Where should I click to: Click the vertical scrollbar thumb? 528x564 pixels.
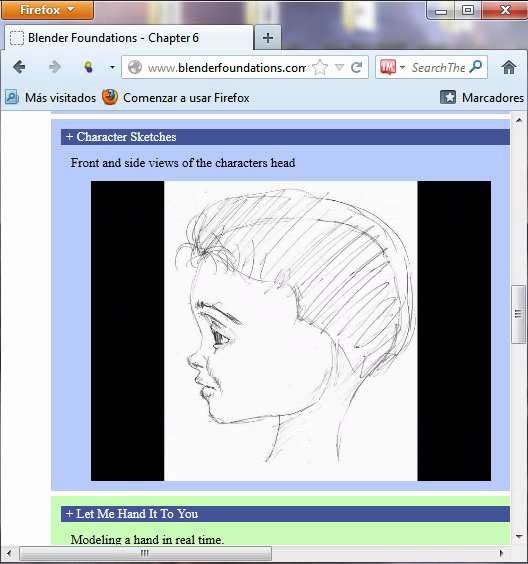(518, 314)
